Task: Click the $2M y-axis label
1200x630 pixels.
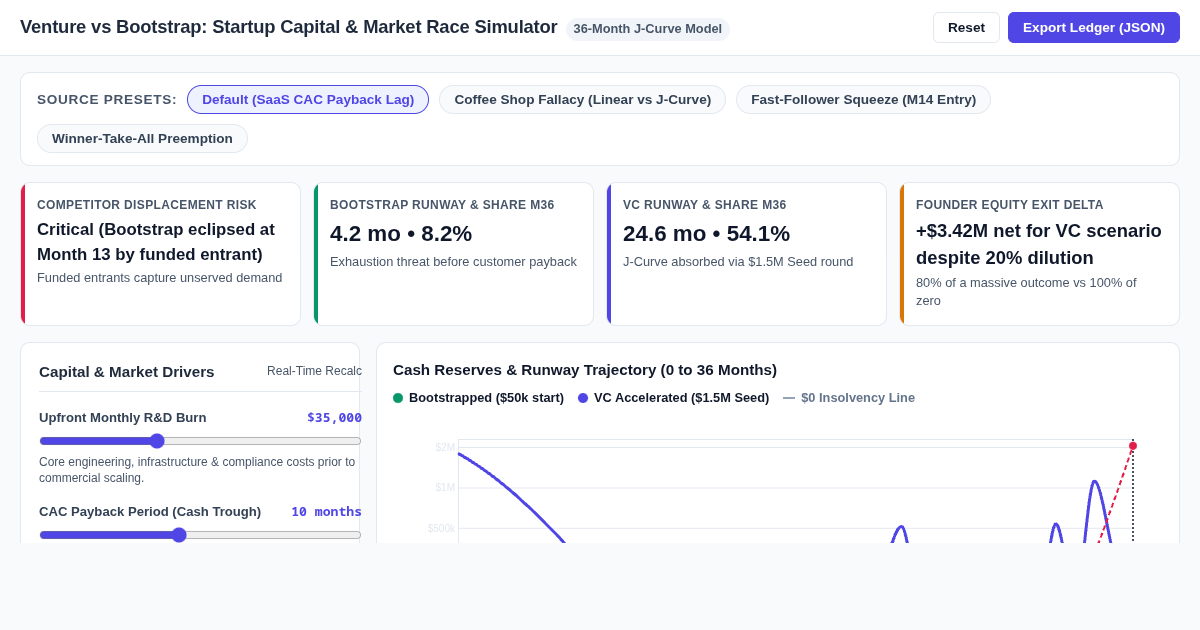Action: point(445,447)
